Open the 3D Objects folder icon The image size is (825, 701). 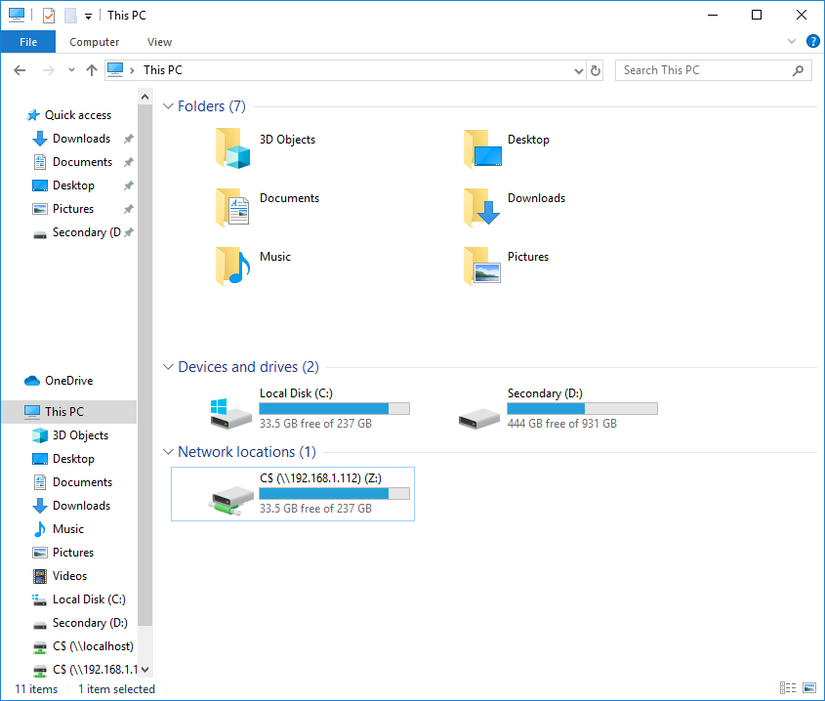pos(233,148)
